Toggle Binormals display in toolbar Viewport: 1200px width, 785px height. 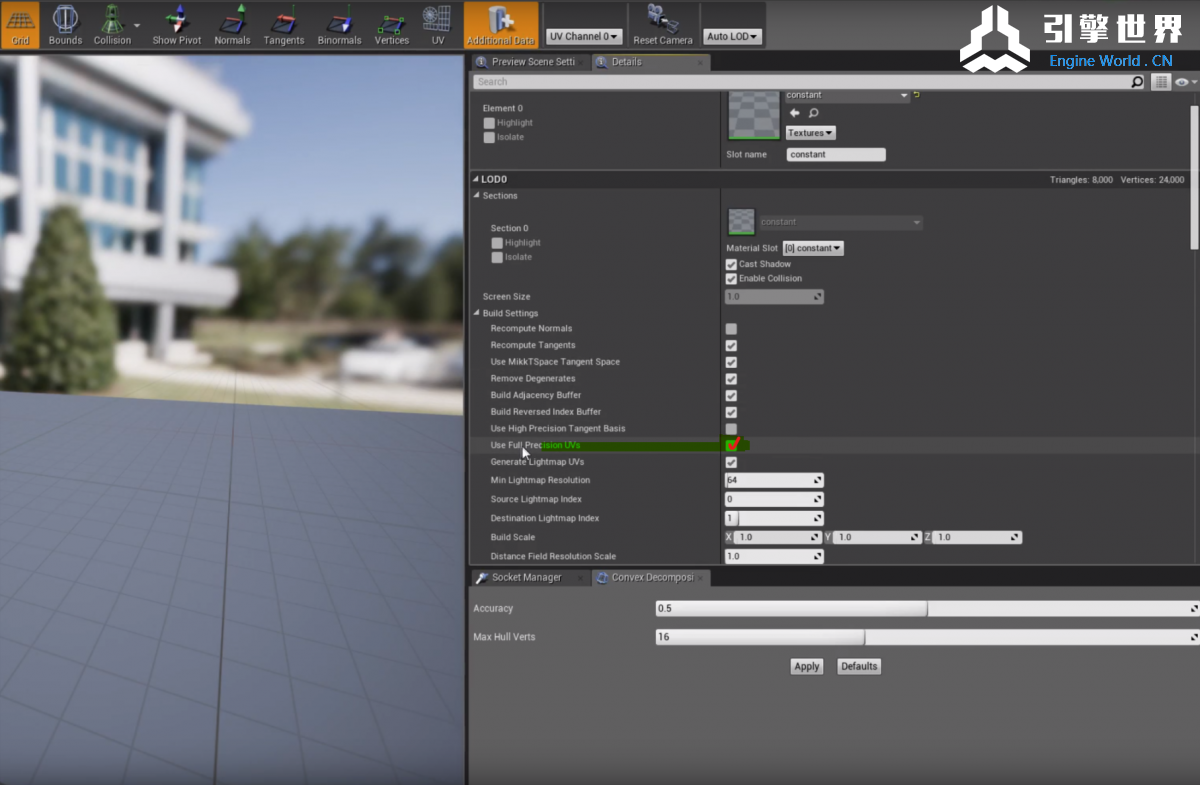[x=339, y=25]
